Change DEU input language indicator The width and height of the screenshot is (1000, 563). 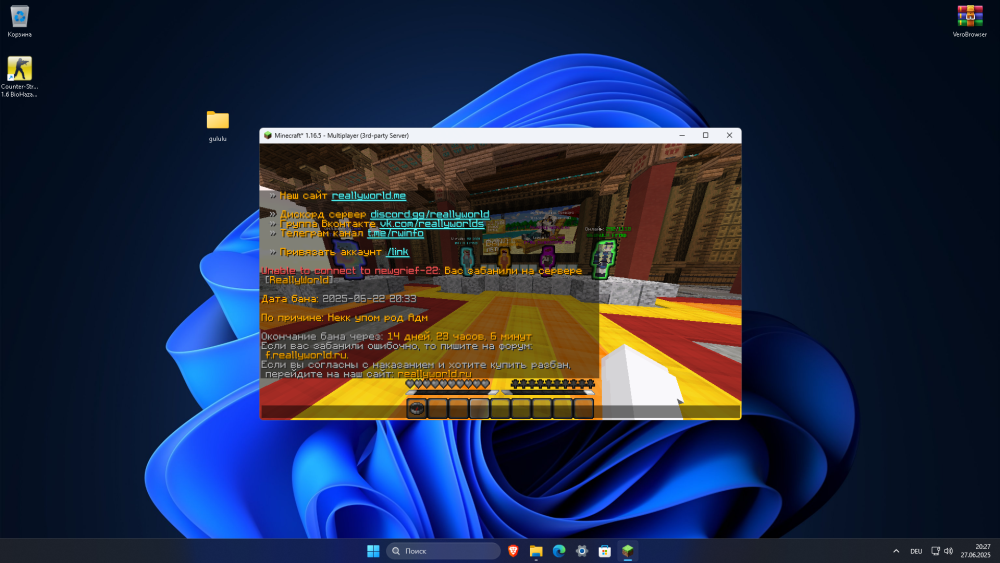916,552
